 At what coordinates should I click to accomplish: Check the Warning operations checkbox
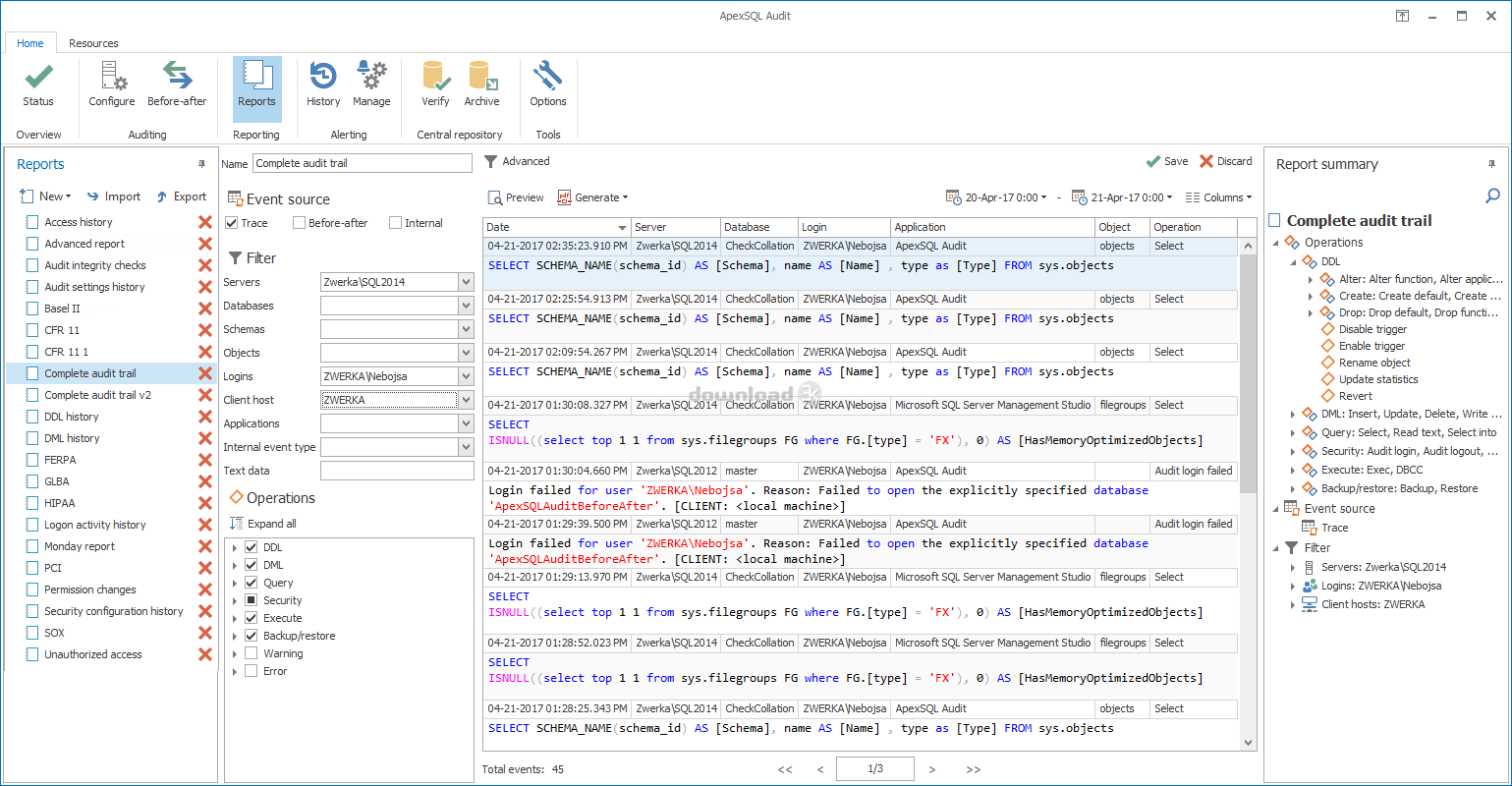click(252, 653)
